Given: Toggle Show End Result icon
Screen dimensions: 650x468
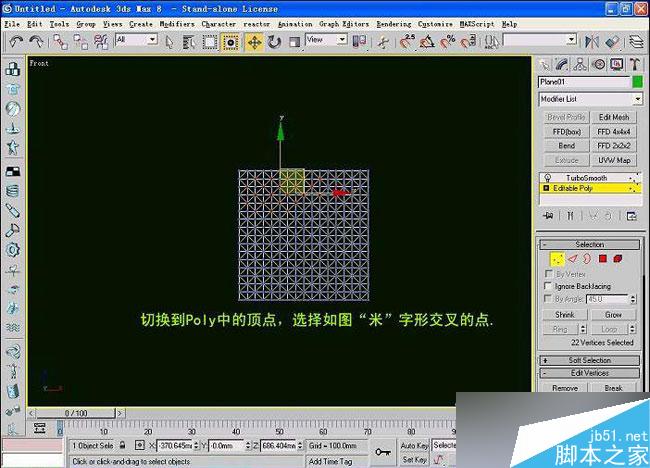Looking at the screenshot, I should 570,216.
